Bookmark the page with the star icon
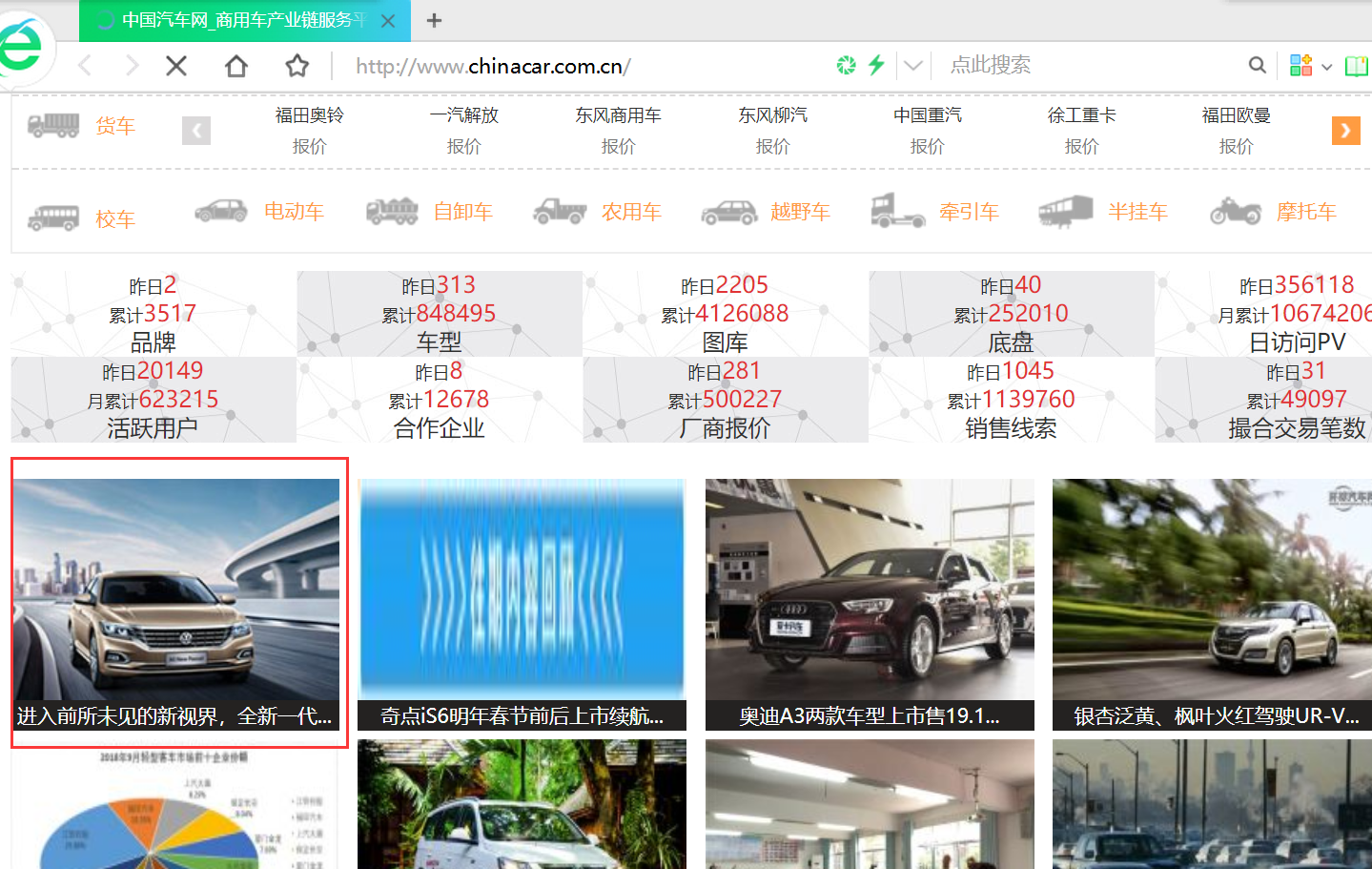The image size is (1372, 869). tap(297, 66)
